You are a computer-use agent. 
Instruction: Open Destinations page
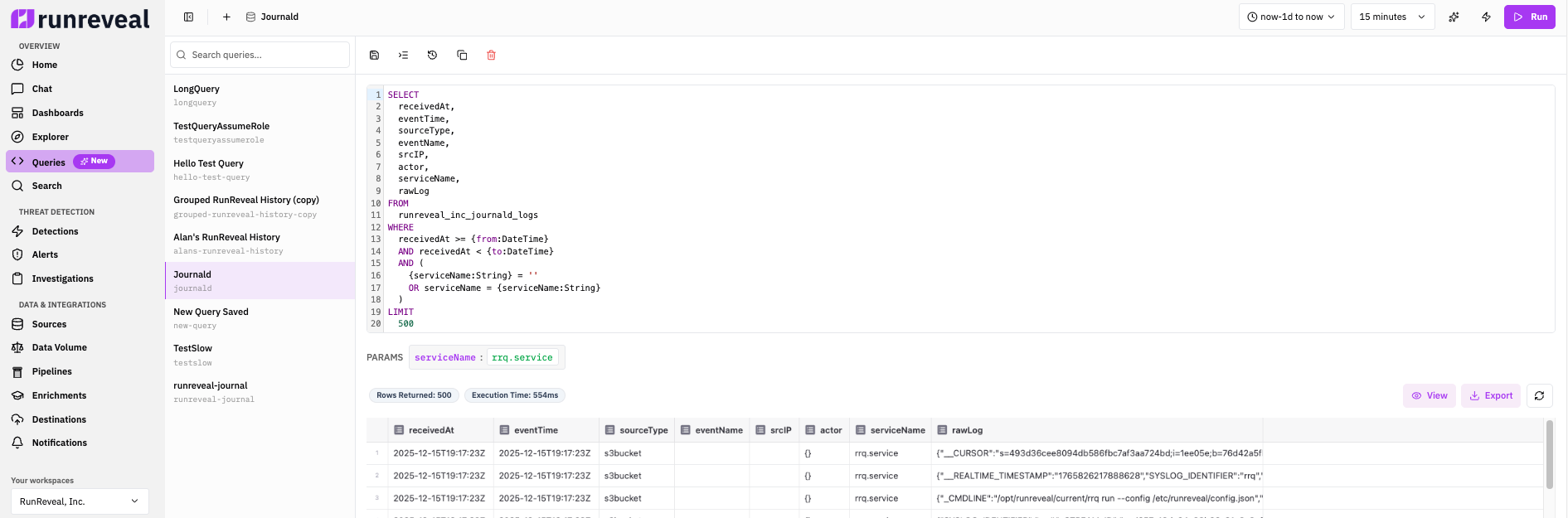click(80, 419)
